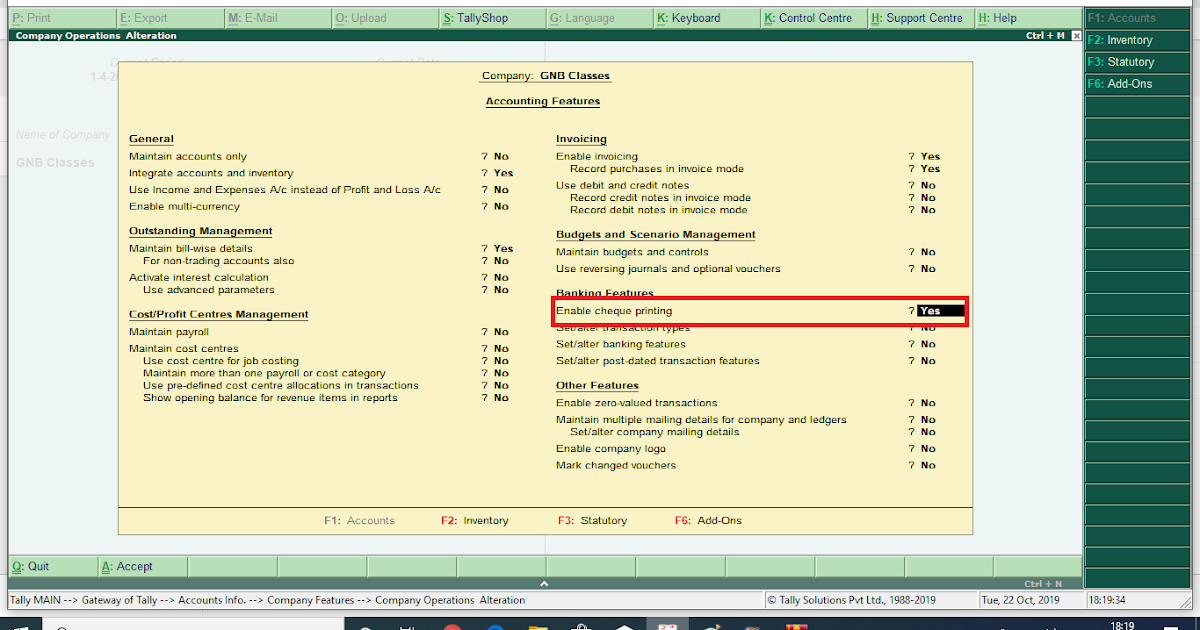Enable the company logo option

tap(926, 450)
